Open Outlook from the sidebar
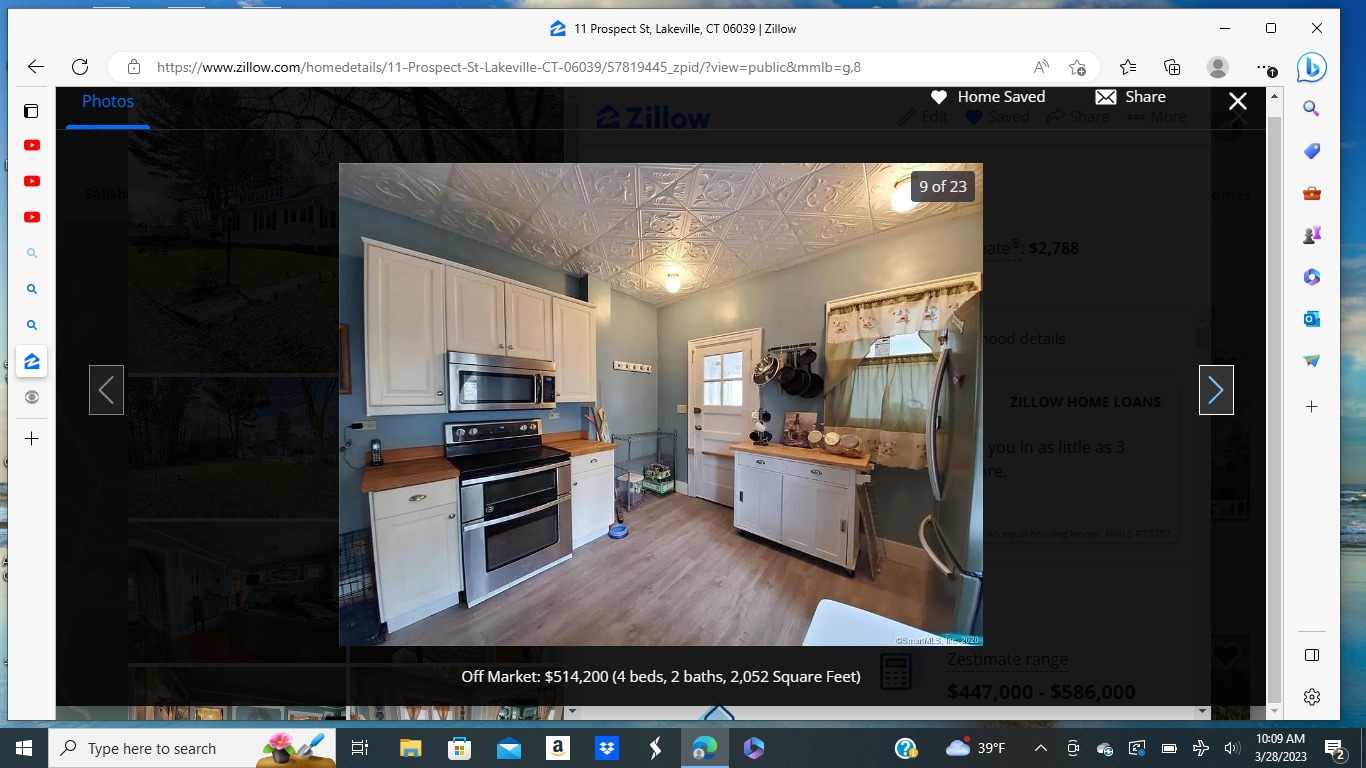Viewport: 1366px width, 768px height. (x=1312, y=319)
